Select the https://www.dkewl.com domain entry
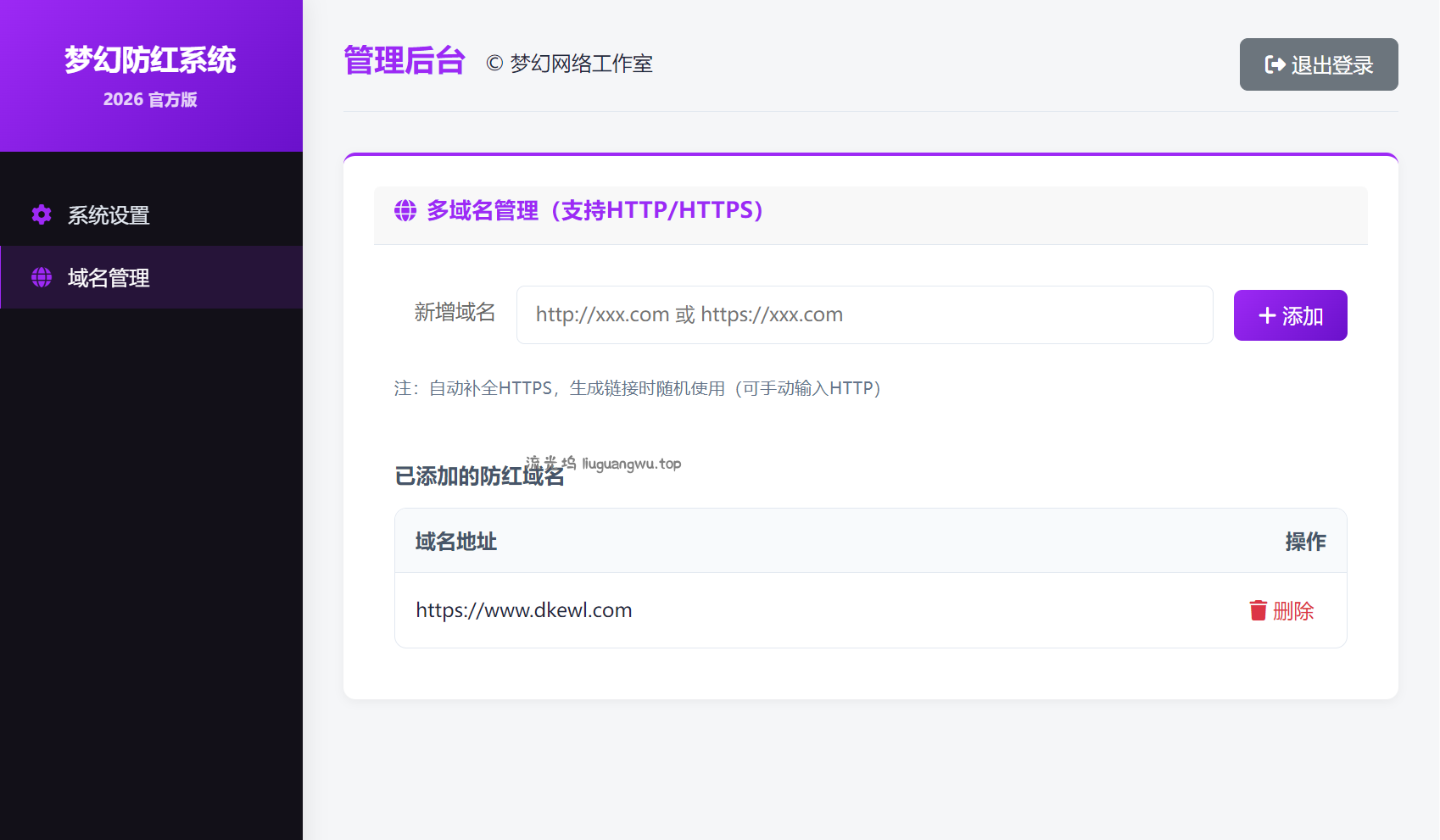1440x840 pixels. (524, 610)
